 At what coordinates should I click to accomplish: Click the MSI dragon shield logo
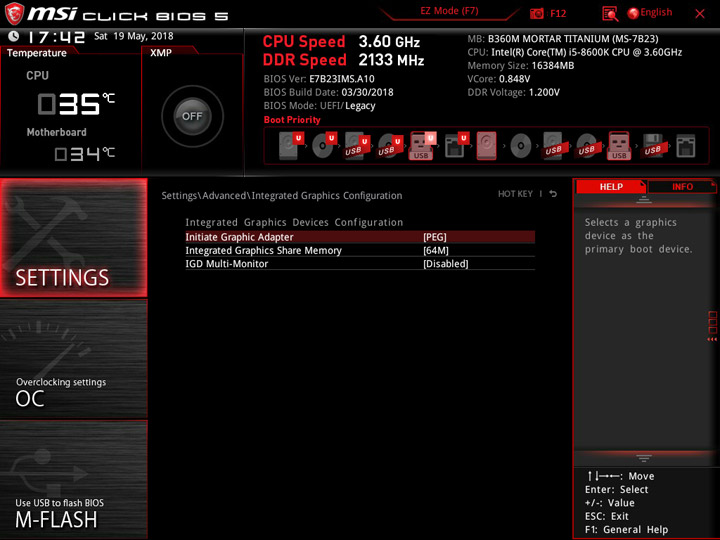click(x=14, y=13)
